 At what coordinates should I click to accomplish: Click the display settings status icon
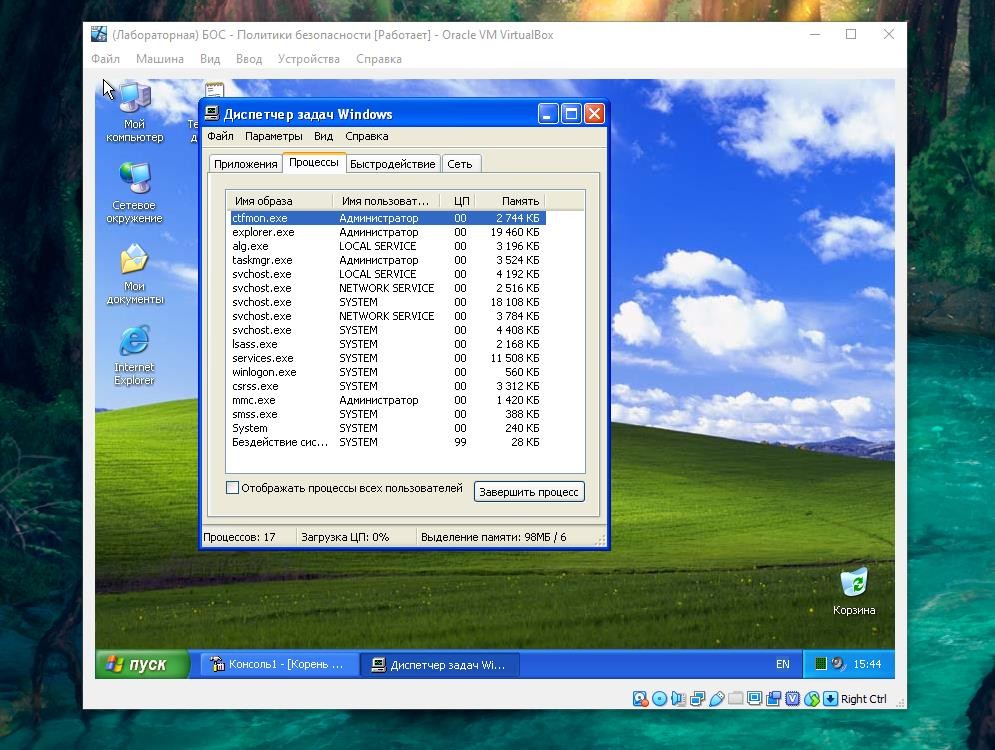pyautogui.click(x=754, y=699)
